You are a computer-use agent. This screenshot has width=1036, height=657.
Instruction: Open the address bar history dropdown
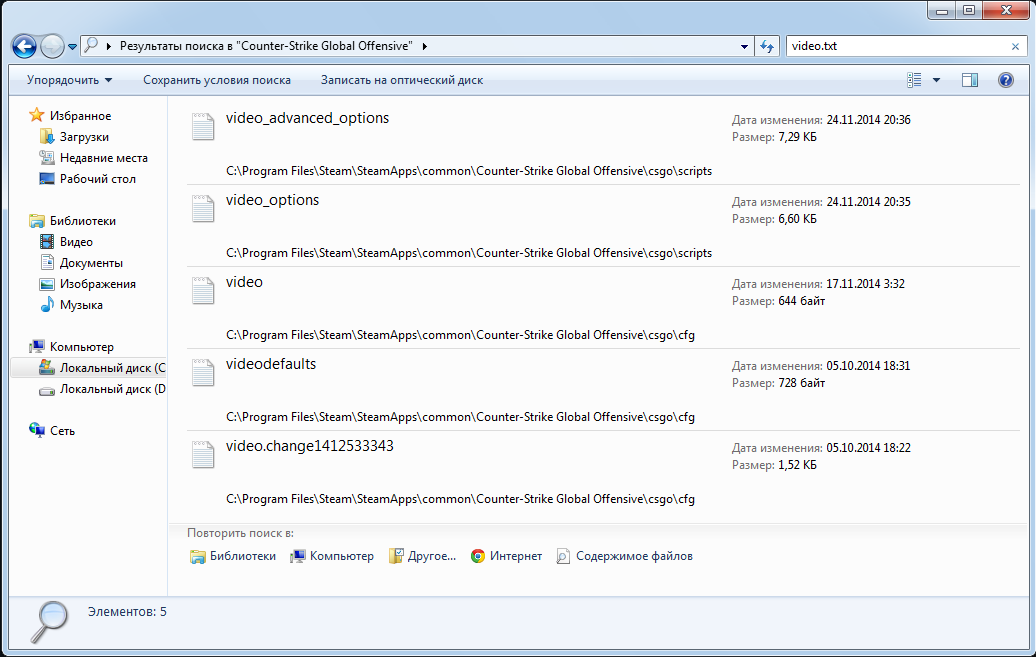click(x=744, y=46)
